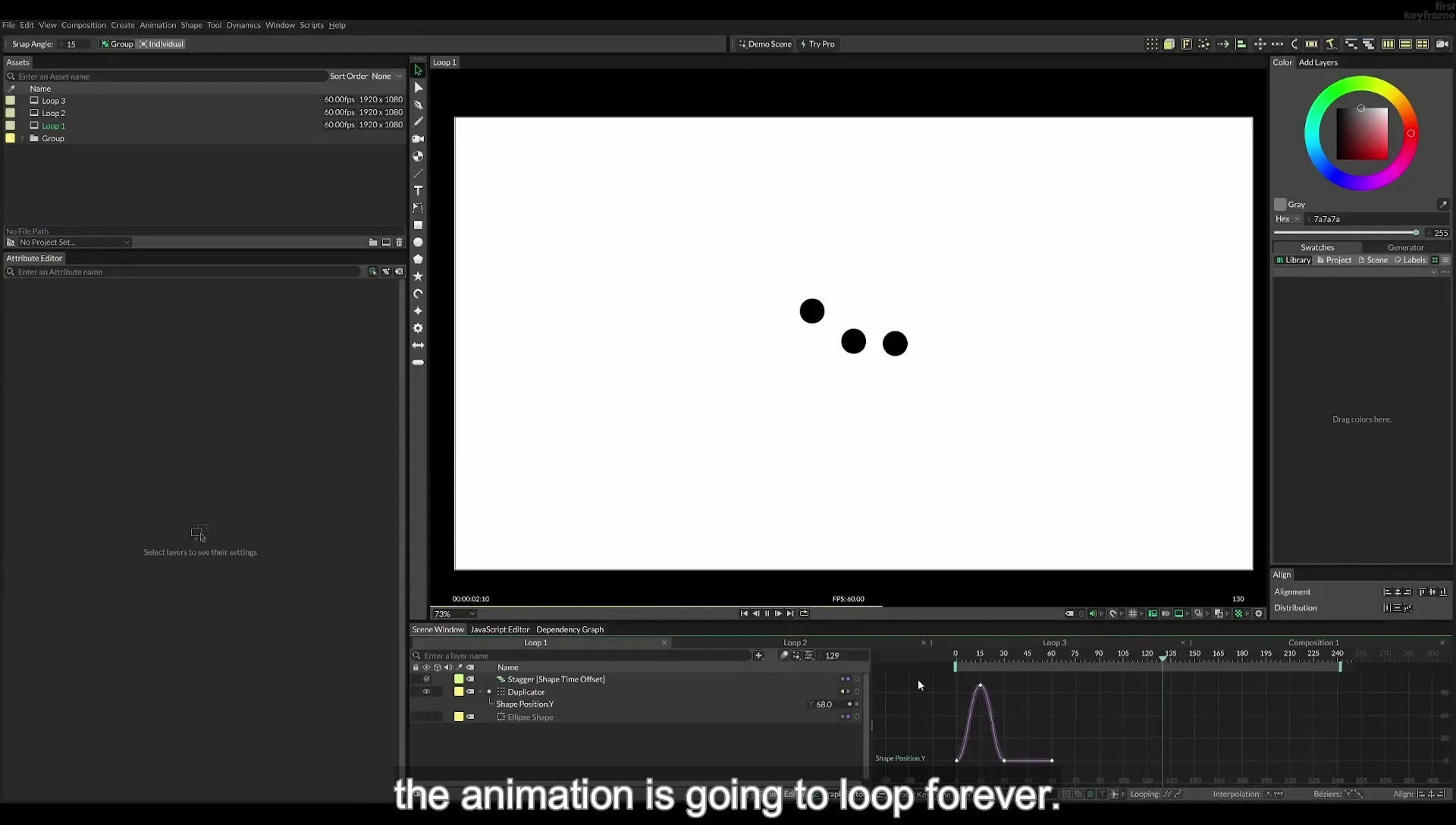Expand the Group folder in Assets
This screenshot has width=1456, height=825.
[x=23, y=139]
